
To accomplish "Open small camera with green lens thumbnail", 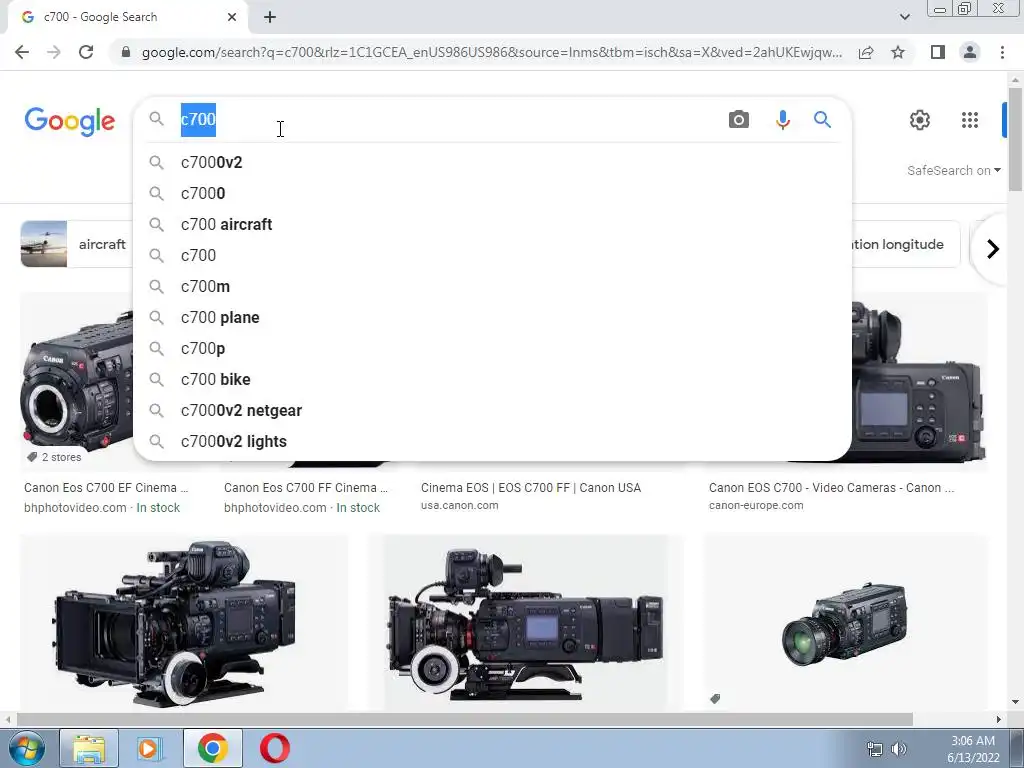I will tap(846, 622).
